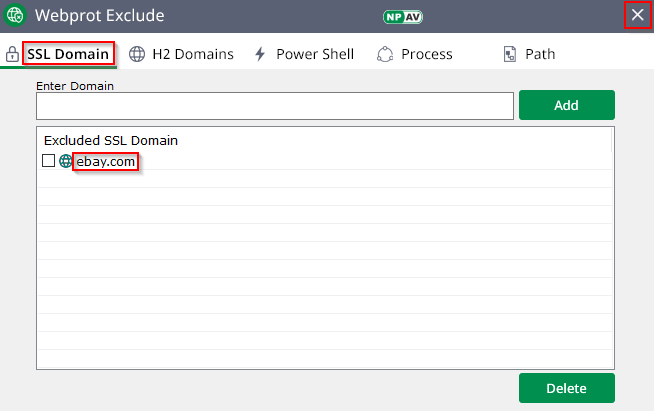654x411 pixels.
Task: Click the Webprot Exclude shield icon in title bar
Action: 15,16
